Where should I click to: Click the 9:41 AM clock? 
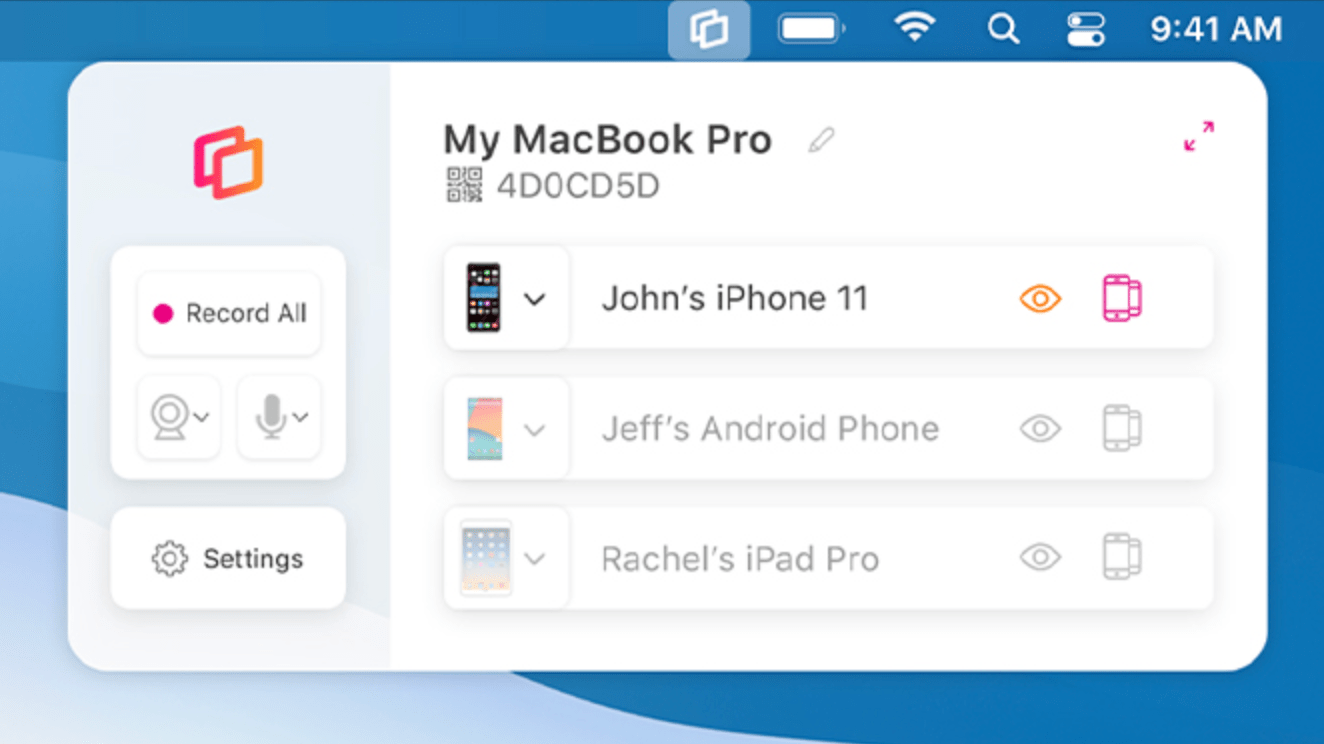1216,29
